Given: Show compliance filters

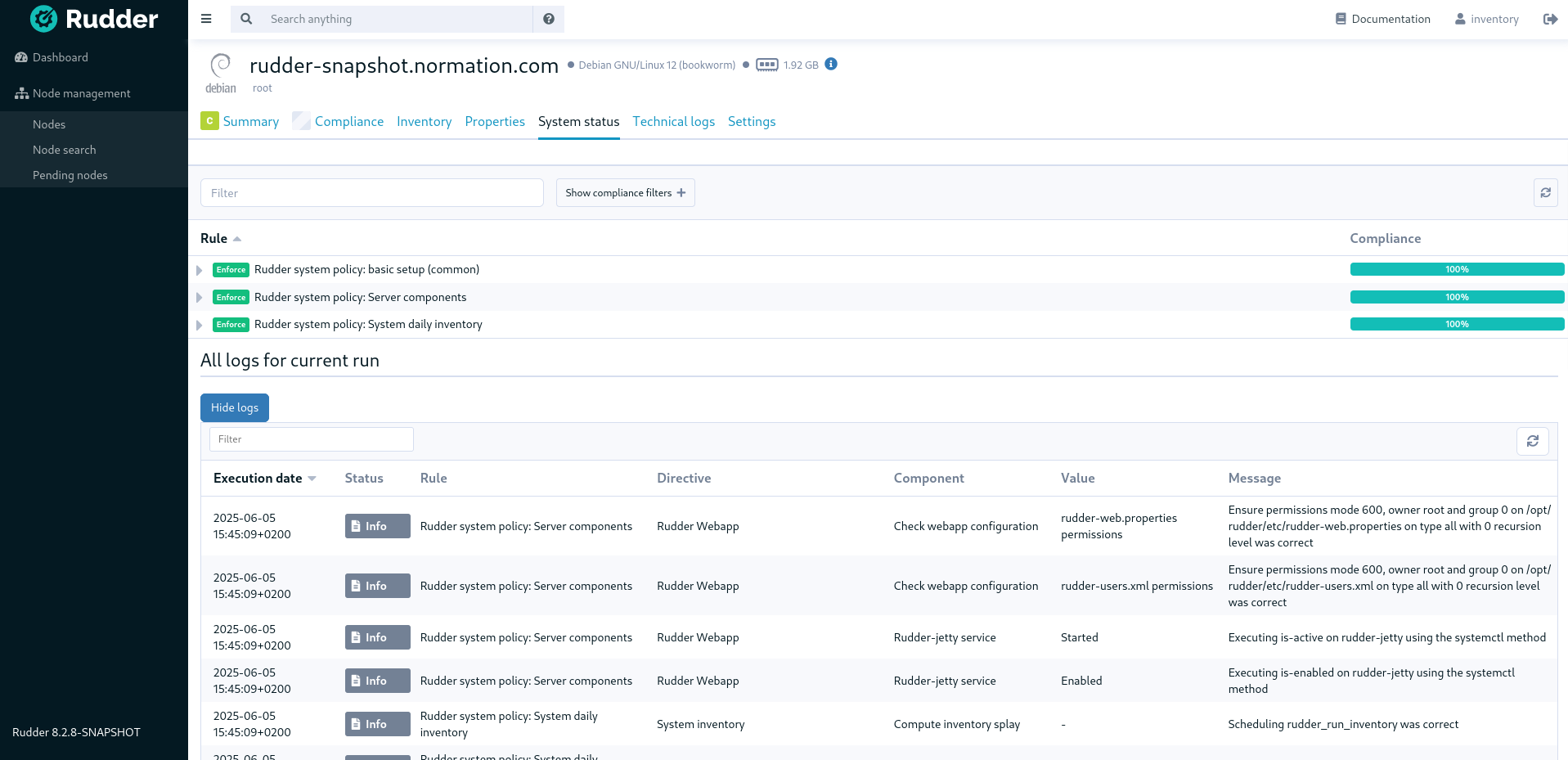Looking at the screenshot, I should coord(626,193).
